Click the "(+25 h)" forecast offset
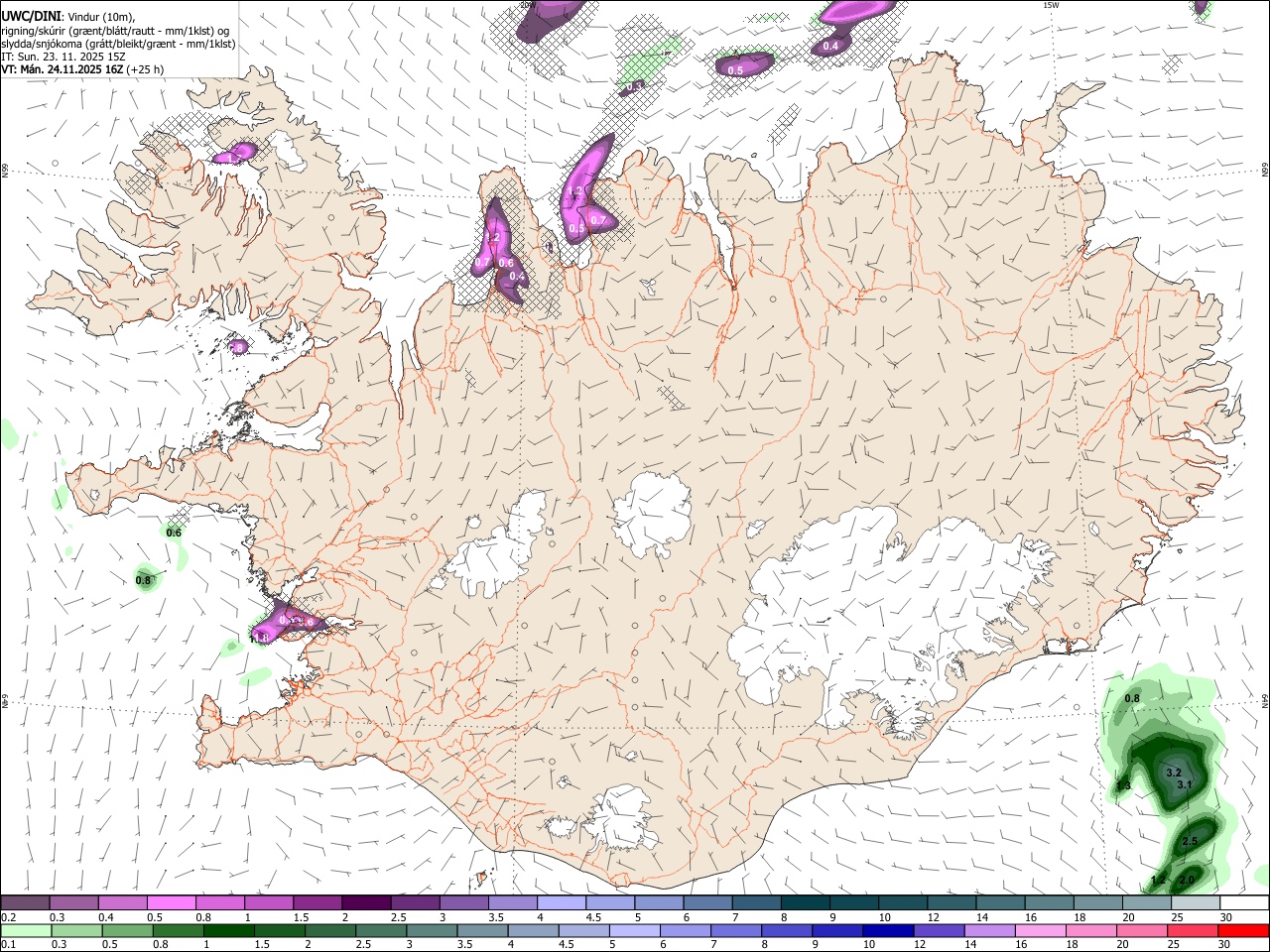Screen dimensions: 1270x952 [145, 69]
